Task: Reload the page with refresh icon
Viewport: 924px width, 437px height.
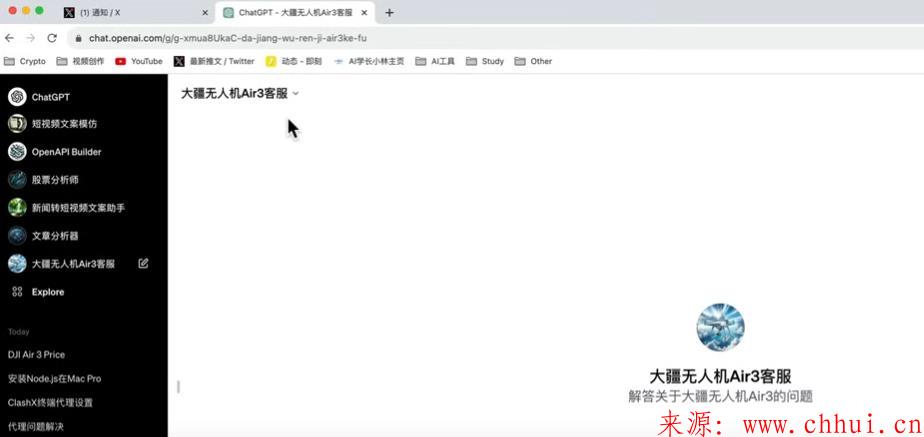Action: point(52,38)
